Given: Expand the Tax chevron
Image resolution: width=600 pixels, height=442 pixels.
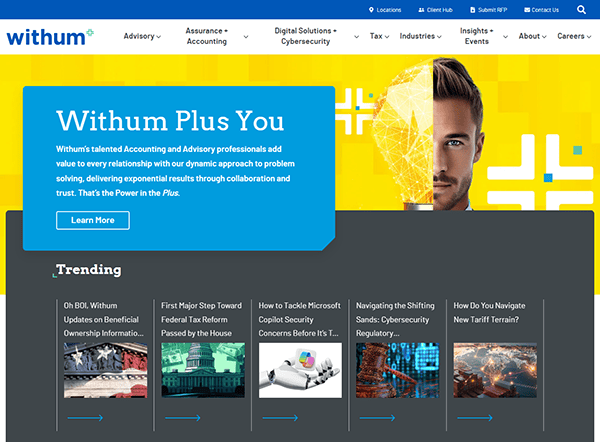Looking at the screenshot, I should click(x=387, y=37).
